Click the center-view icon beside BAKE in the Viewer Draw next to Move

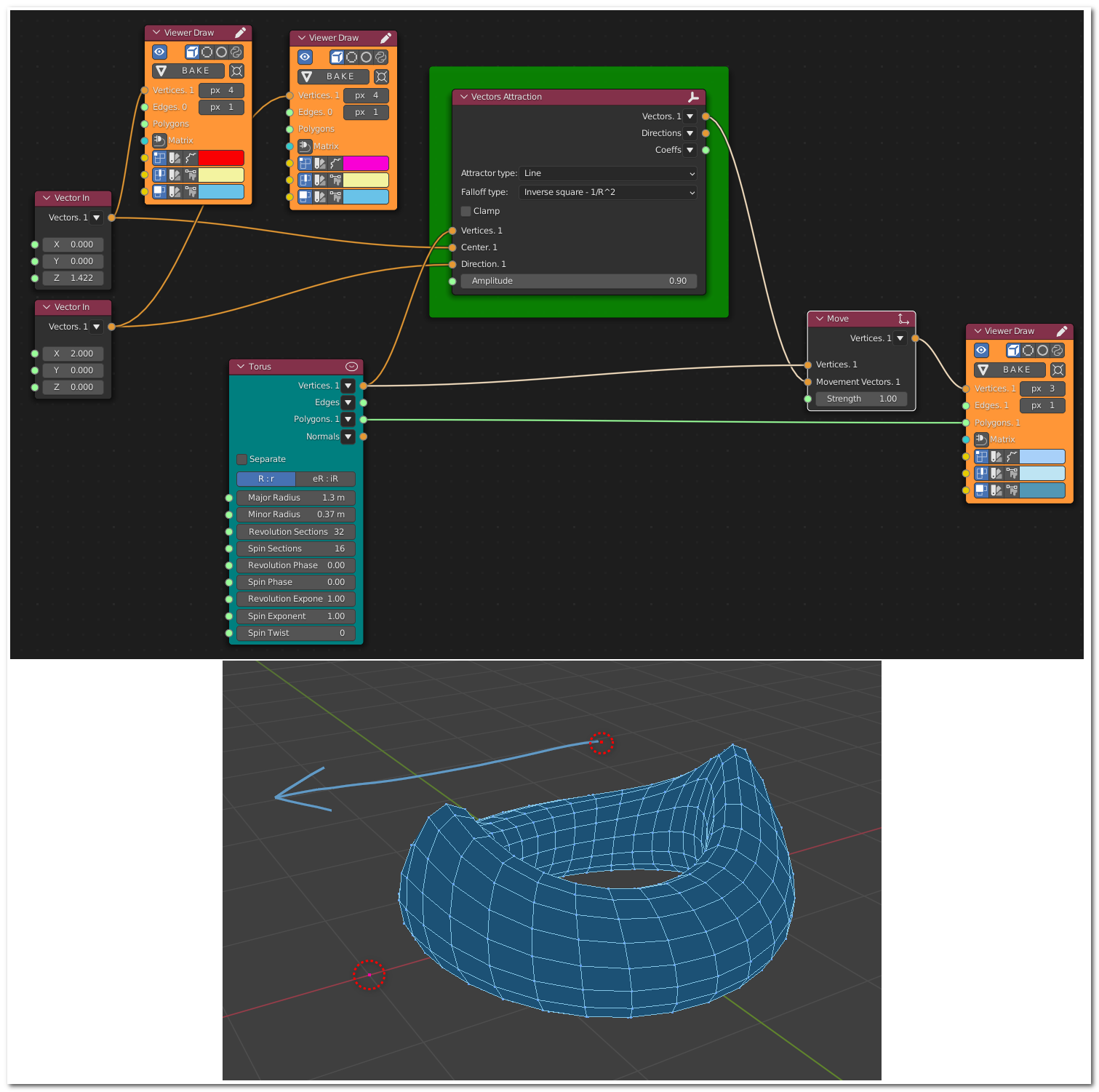point(1058,370)
